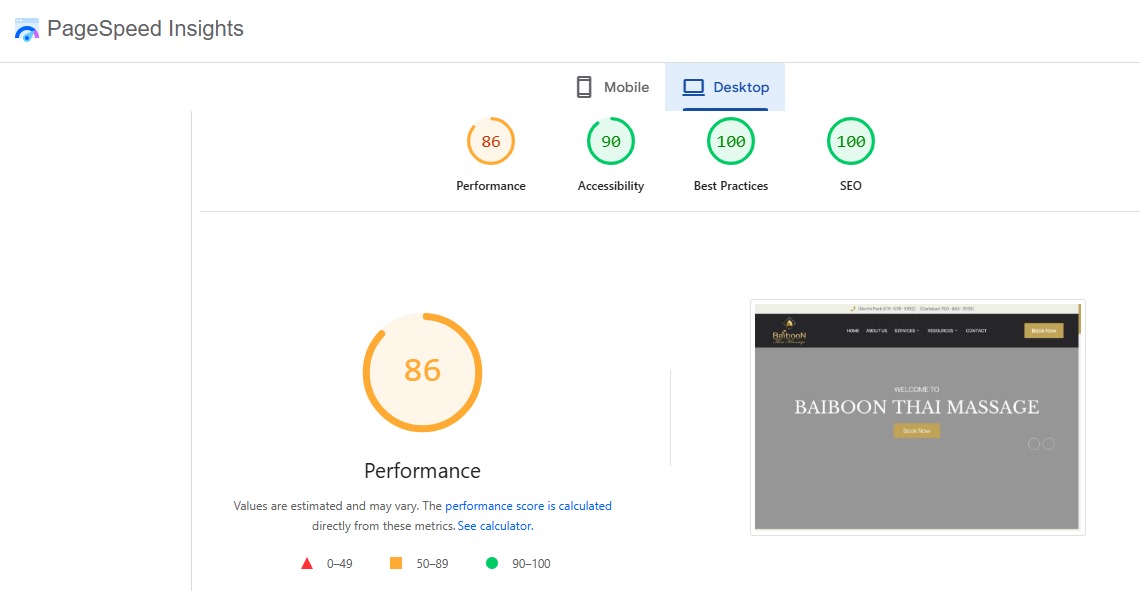
Task: Click the large Performance heading
Action: 422,471
